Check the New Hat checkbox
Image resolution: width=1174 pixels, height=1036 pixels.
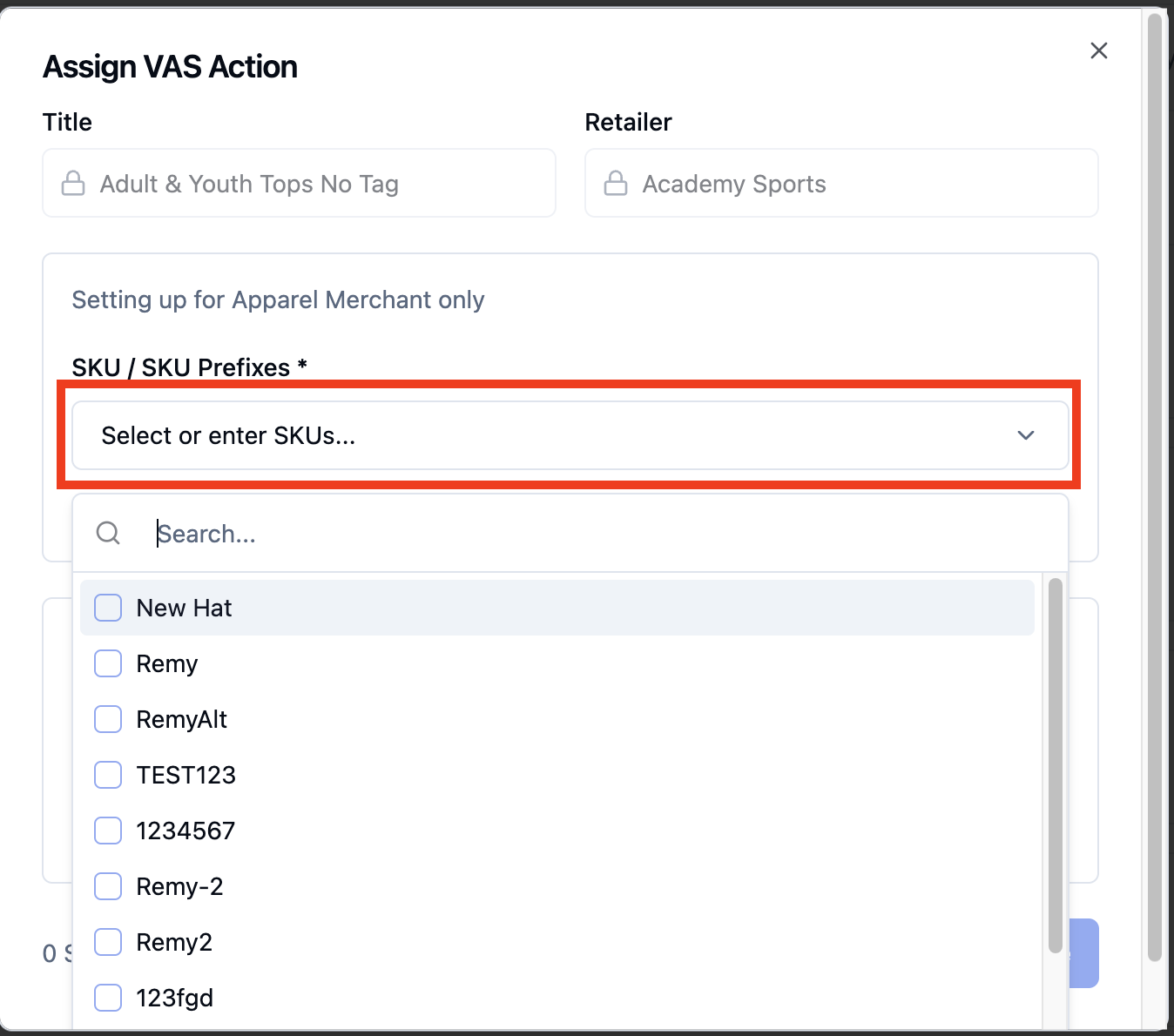[108, 608]
